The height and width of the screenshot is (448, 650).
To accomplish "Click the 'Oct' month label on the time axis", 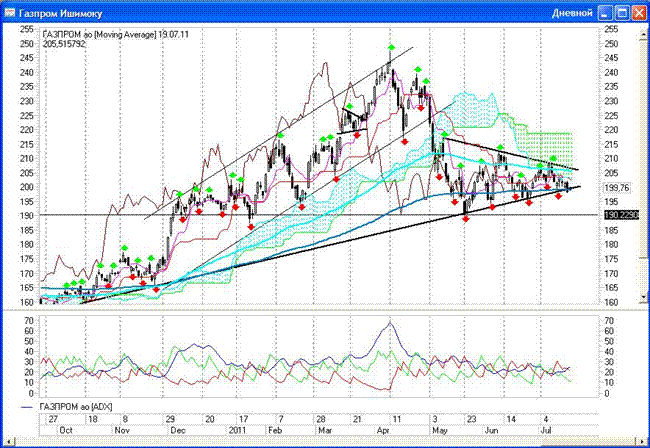I will (x=66, y=430).
